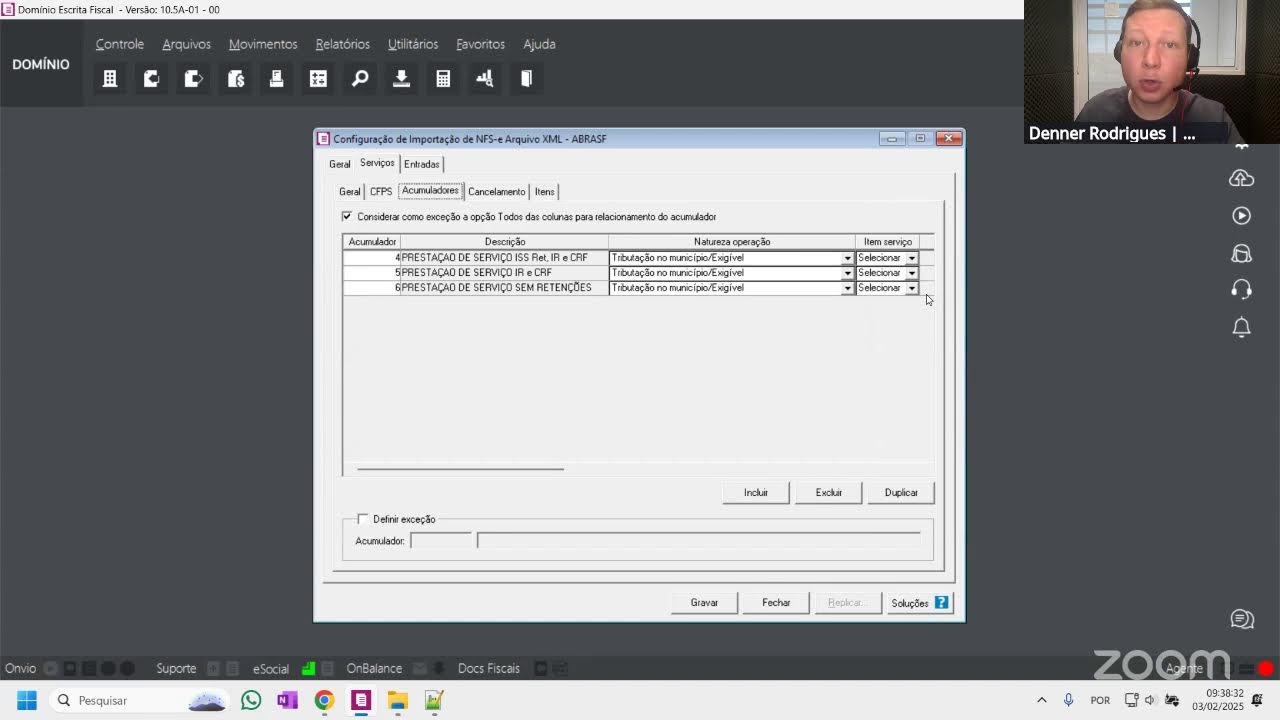Click the download arrow toolbar icon
This screenshot has height=720, width=1280.
[401, 79]
